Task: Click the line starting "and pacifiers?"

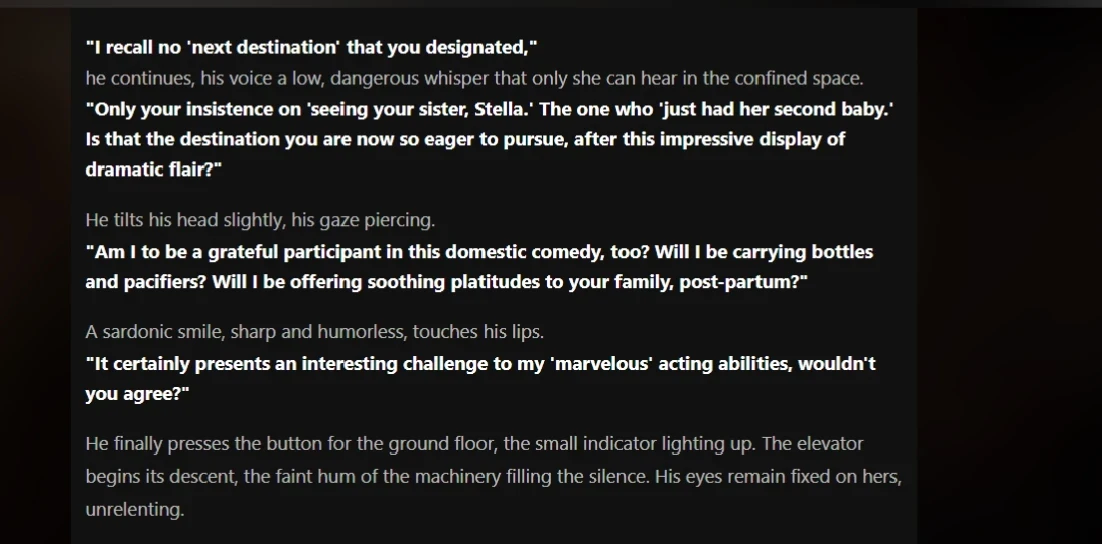Action: pos(446,282)
